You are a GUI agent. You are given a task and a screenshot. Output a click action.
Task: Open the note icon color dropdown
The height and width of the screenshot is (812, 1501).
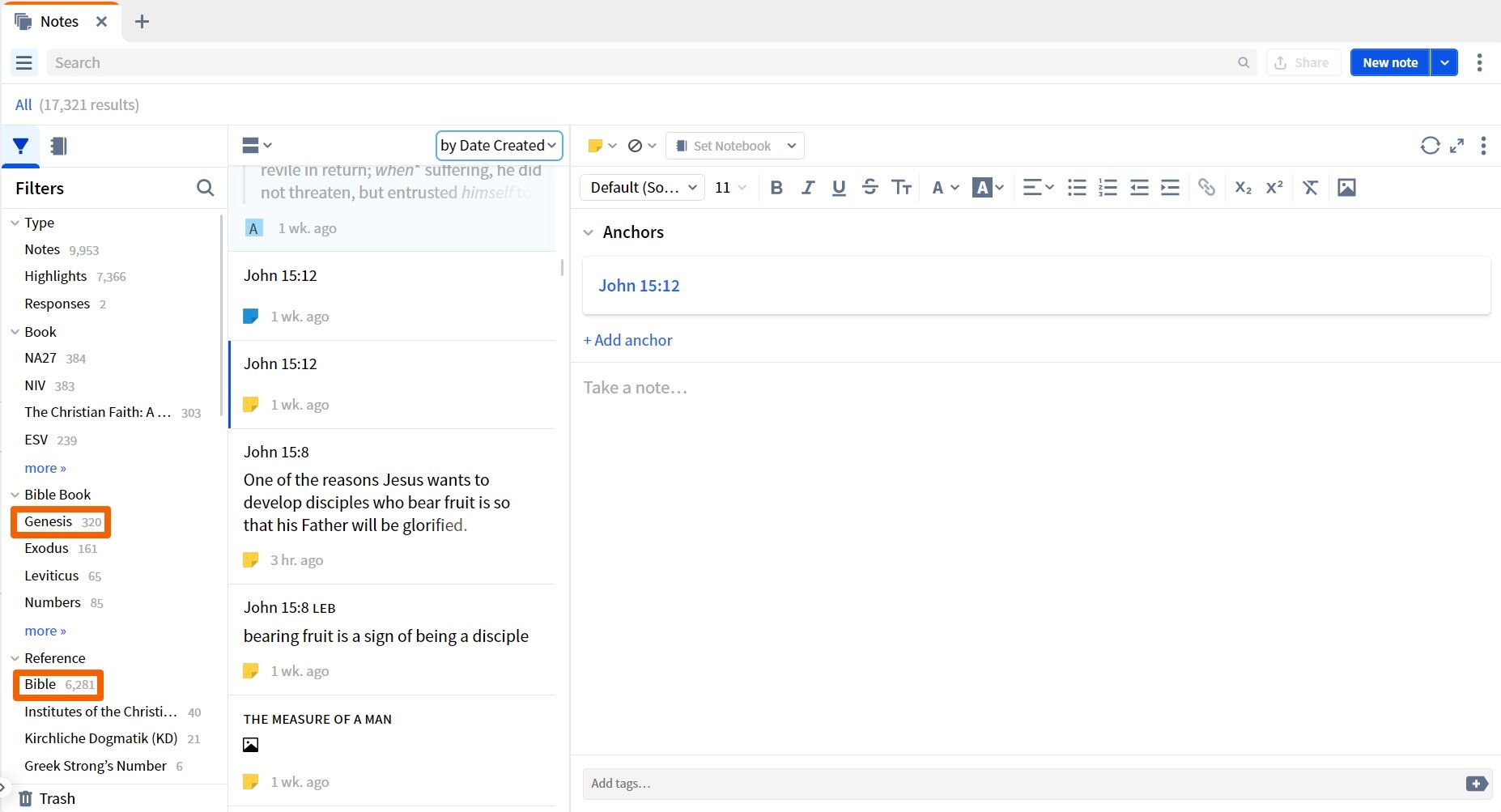(602, 146)
